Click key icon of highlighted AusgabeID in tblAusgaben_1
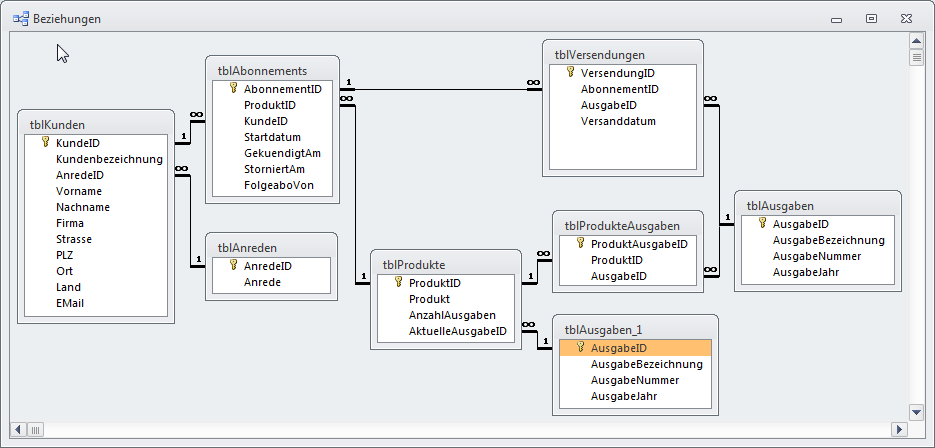This screenshot has height=448, width=935. [x=581, y=348]
